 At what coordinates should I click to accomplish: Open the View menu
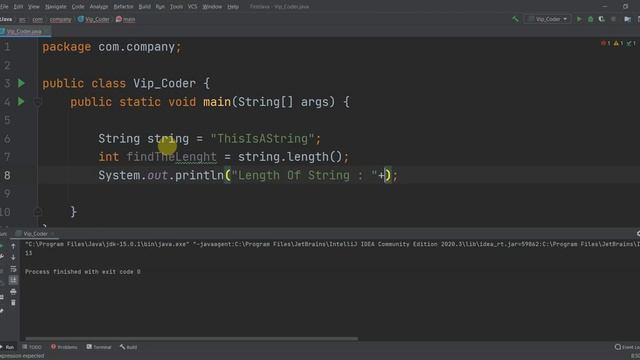(34, 7)
